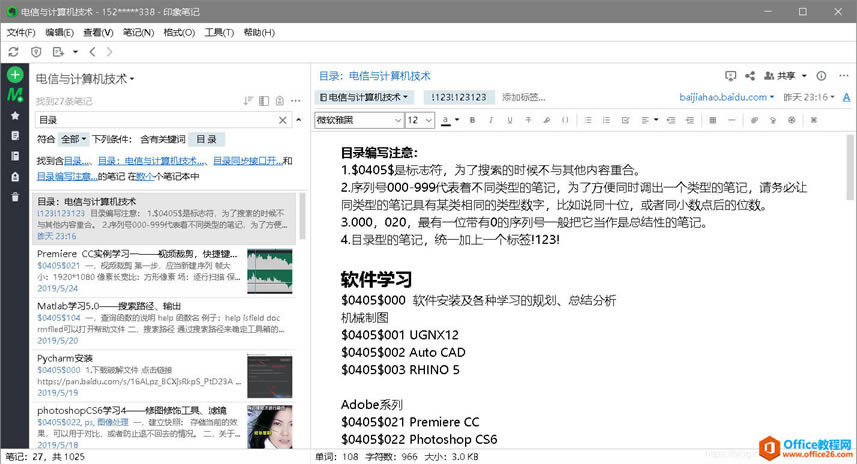Open more options dots above the note list
The image size is (857, 464).
[296, 101]
